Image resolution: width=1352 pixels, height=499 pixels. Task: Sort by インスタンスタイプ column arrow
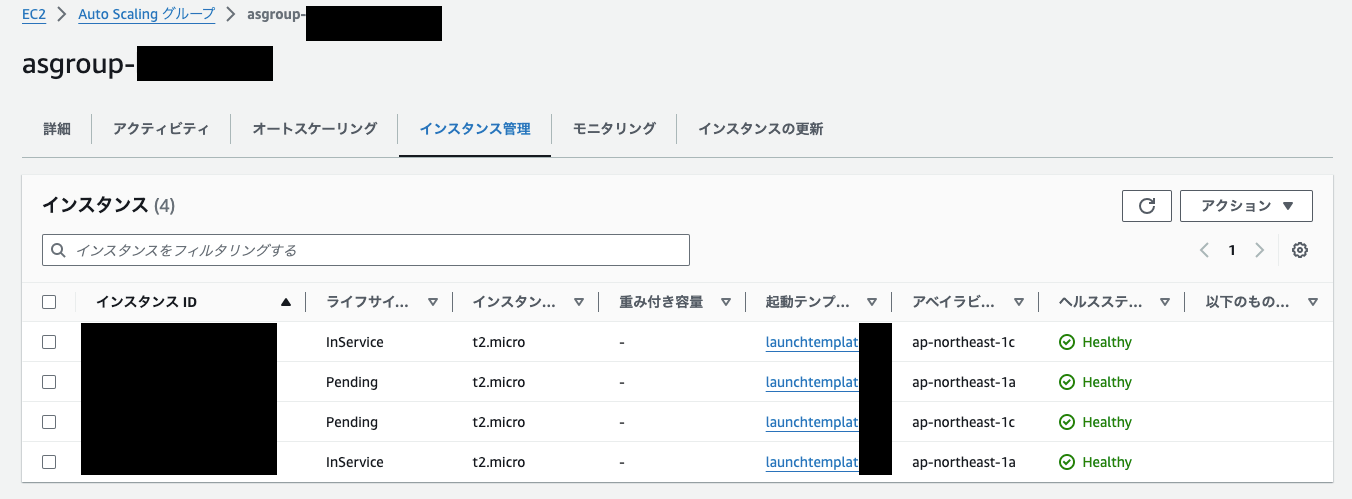click(x=578, y=302)
